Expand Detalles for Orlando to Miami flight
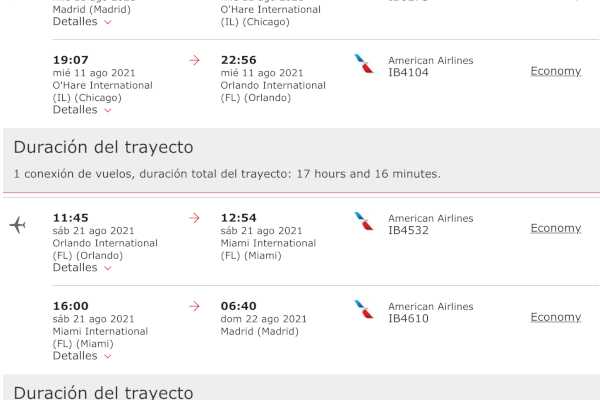600x400 pixels. [82, 268]
